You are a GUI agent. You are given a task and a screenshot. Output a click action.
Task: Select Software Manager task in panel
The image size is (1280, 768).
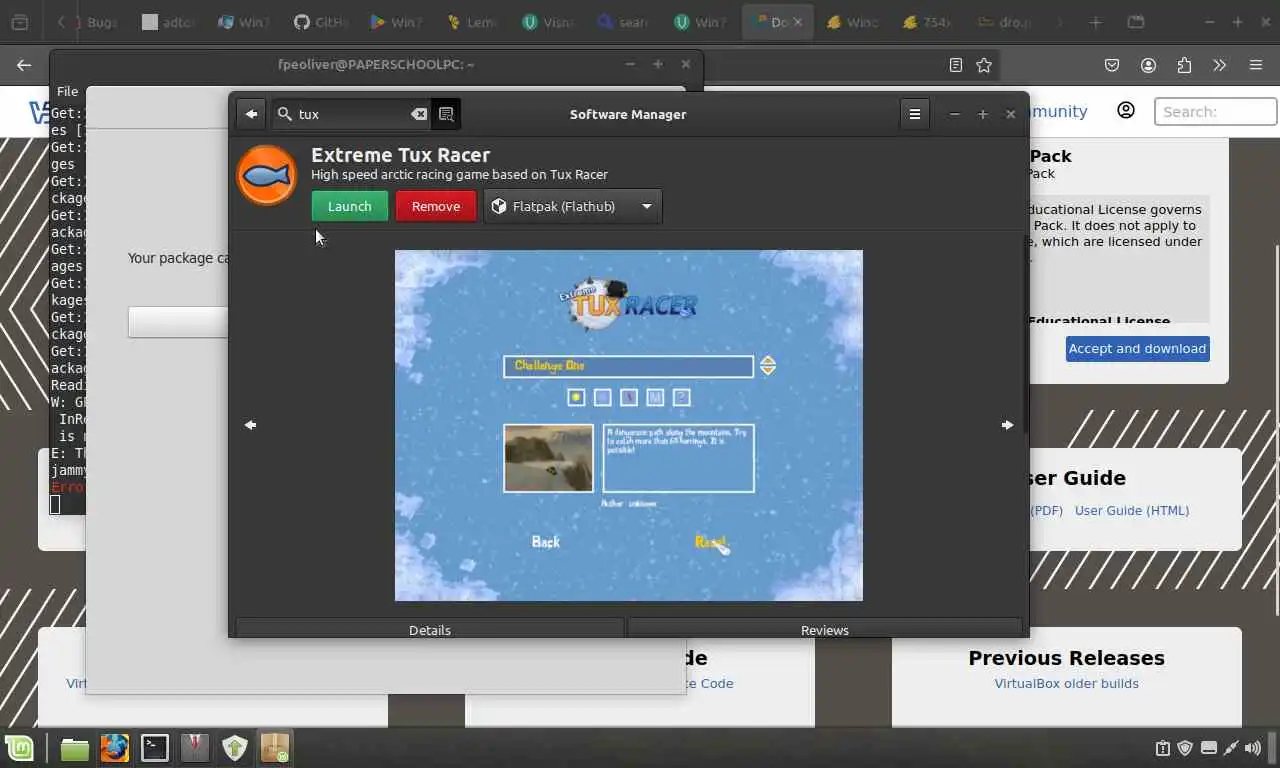[x=275, y=748]
